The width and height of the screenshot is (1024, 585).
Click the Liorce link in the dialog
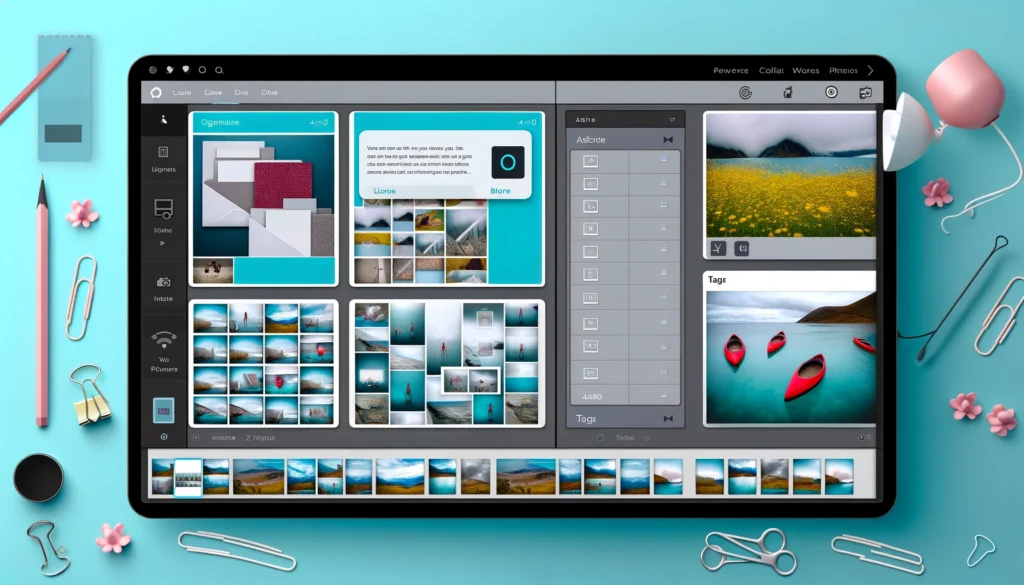[x=385, y=191]
